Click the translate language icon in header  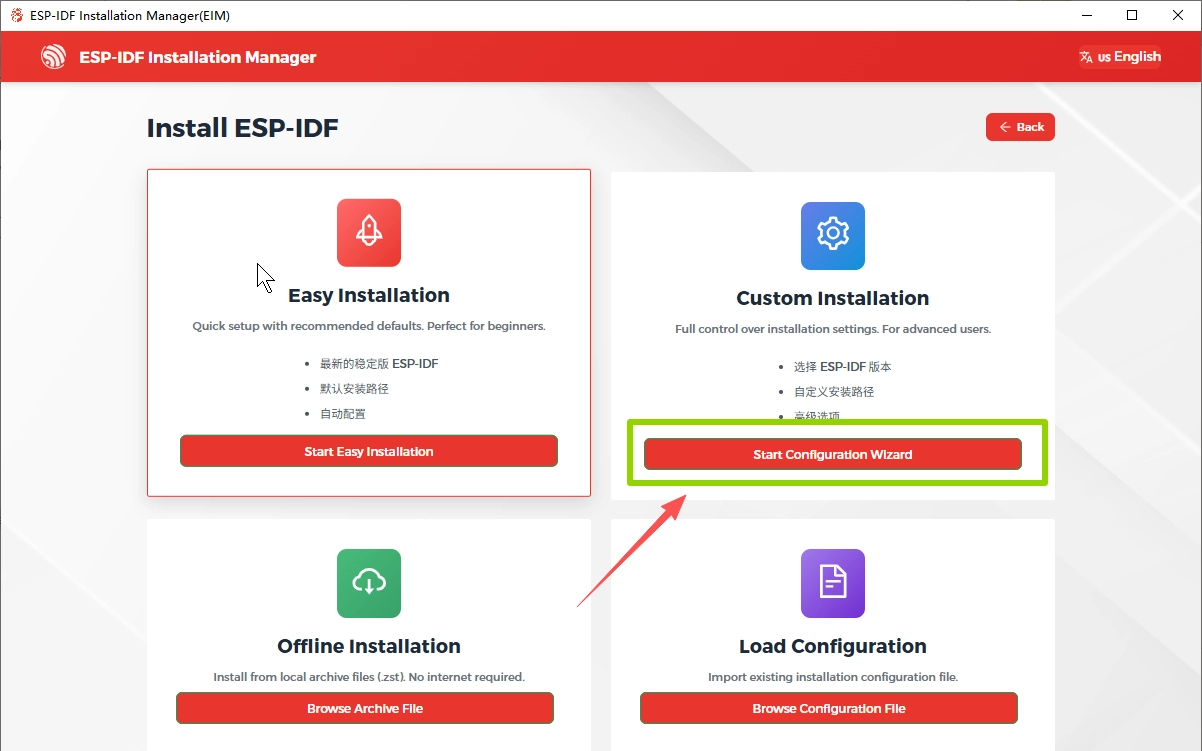pyautogui.click(x=1086, y=57)
